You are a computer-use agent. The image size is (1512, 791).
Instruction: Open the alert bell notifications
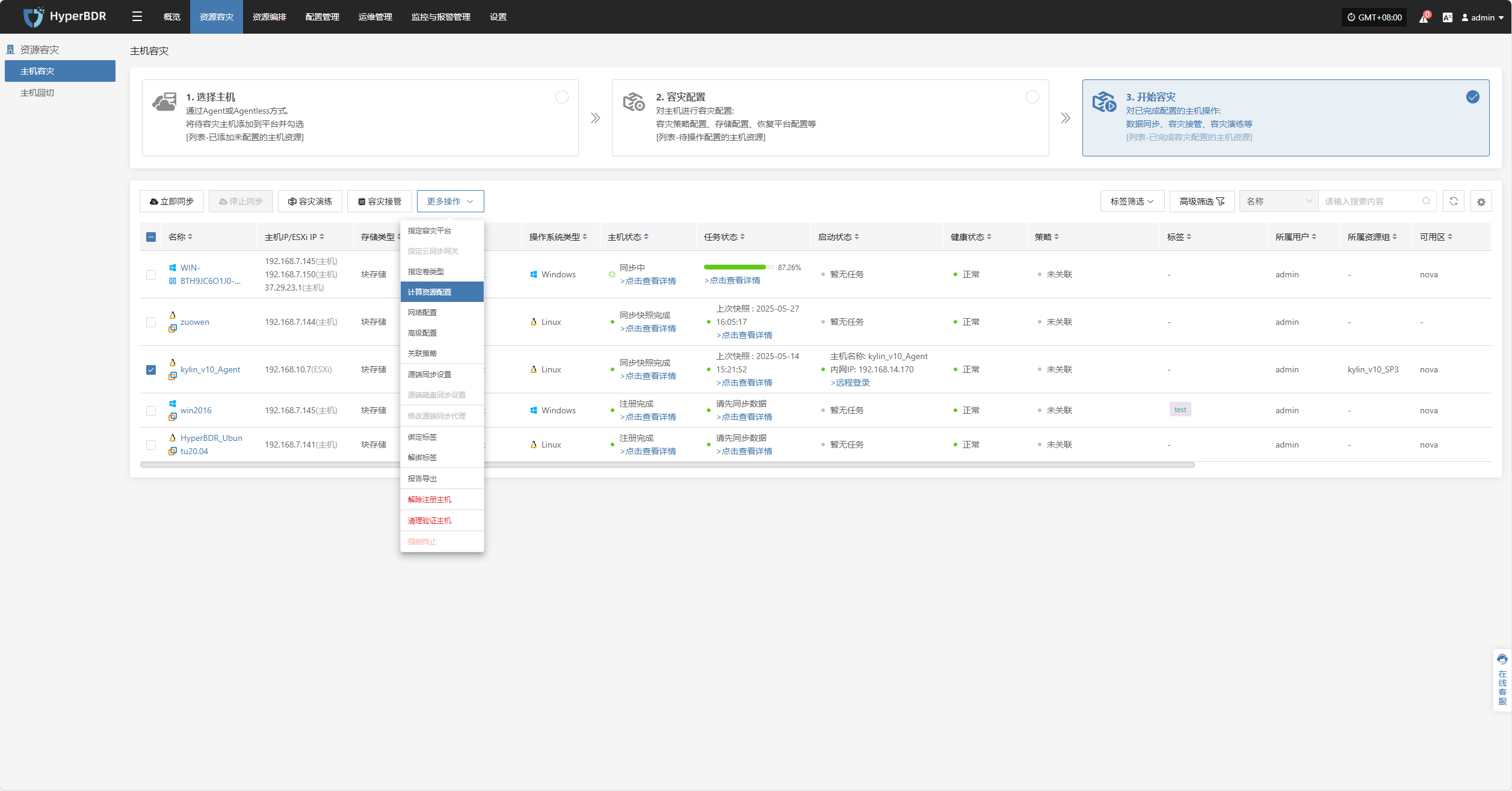(x=1424, y=17)
